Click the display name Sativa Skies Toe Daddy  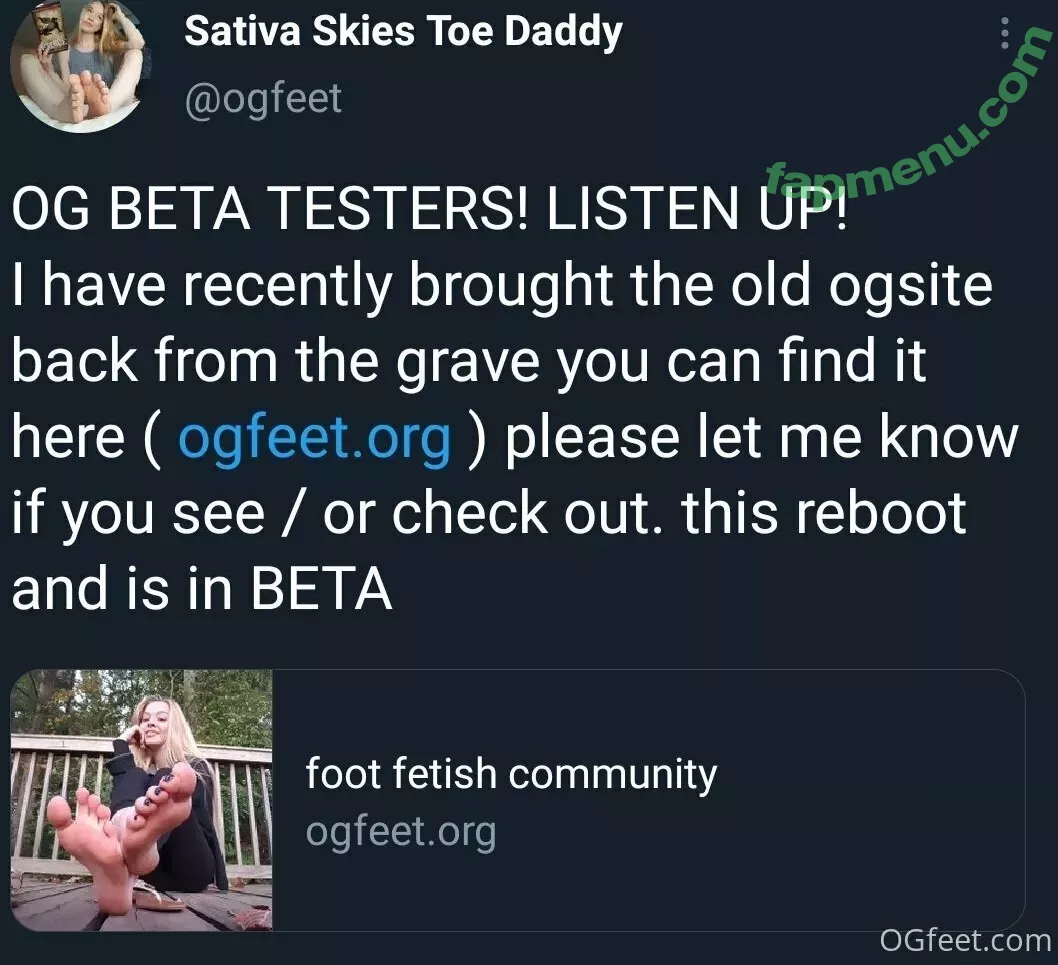(403, 32)
